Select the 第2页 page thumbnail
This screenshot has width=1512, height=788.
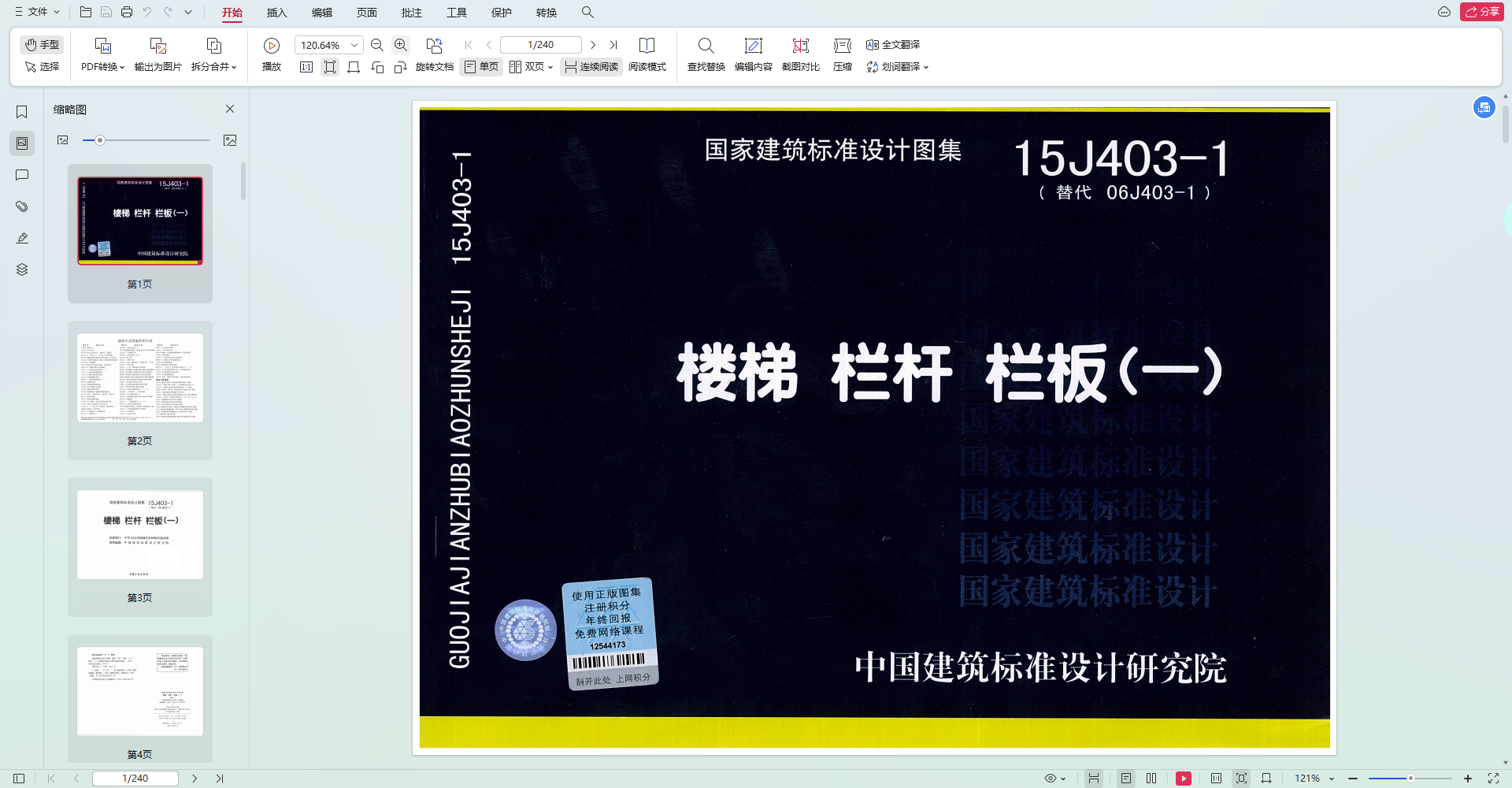point(139,377)
